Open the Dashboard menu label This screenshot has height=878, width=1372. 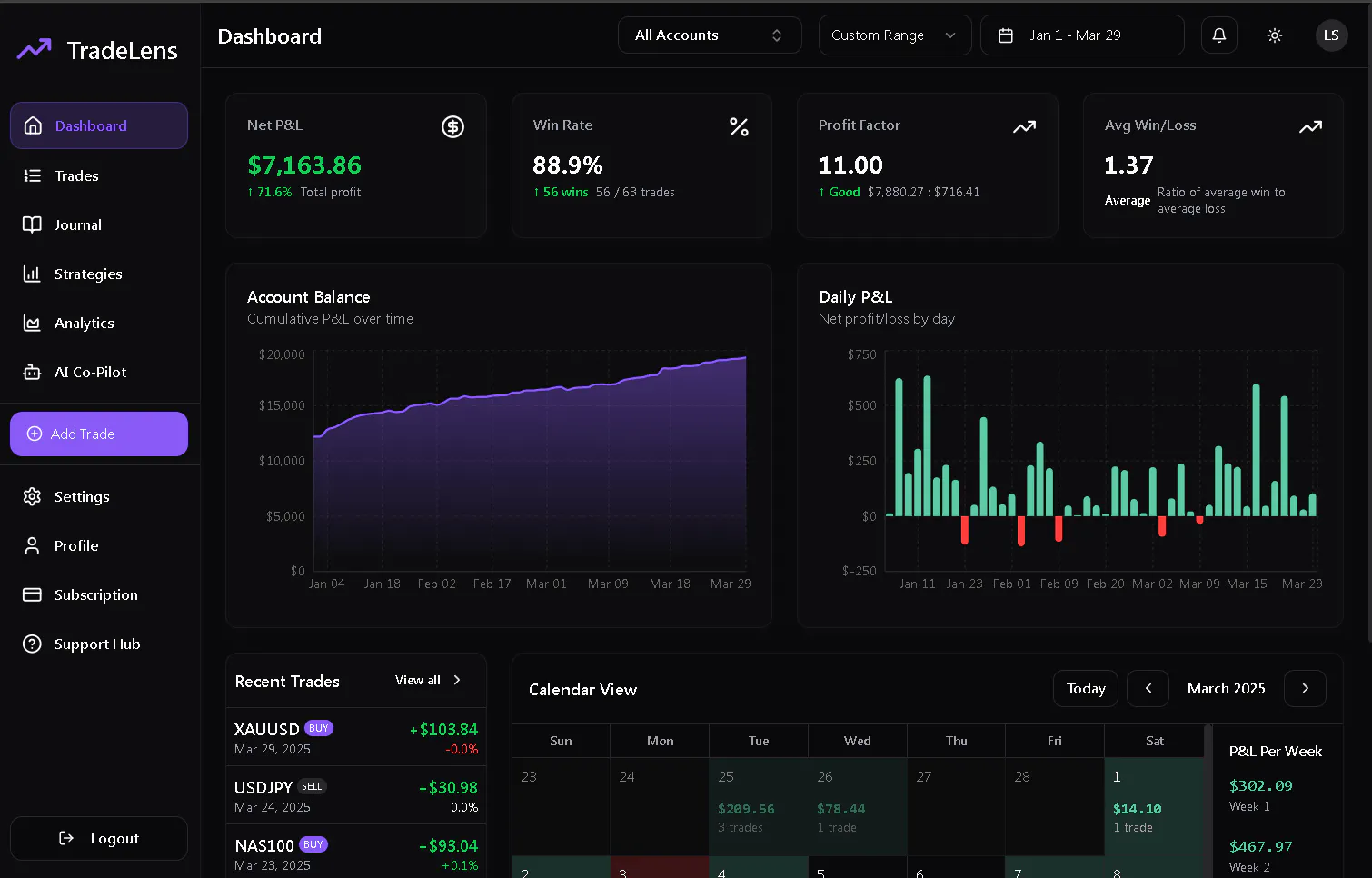click(91, 125)
